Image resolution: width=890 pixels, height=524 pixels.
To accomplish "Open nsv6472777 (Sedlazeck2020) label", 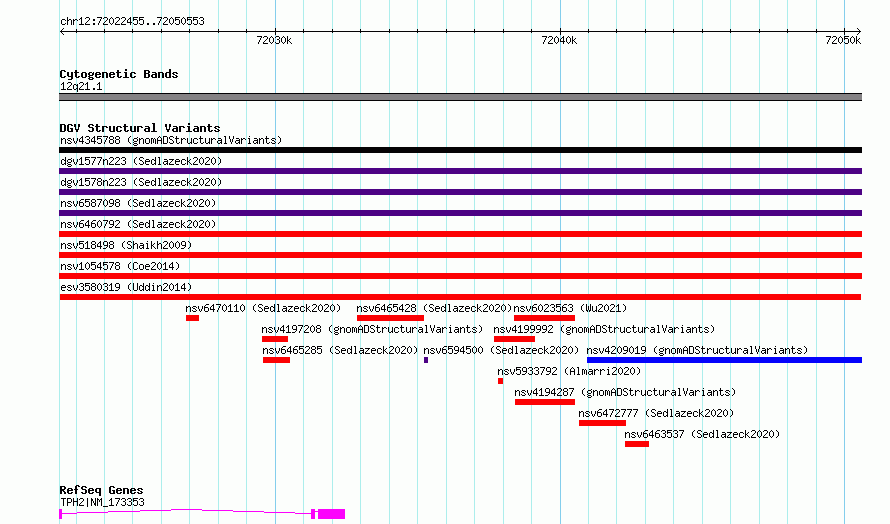I will point(656,413).
